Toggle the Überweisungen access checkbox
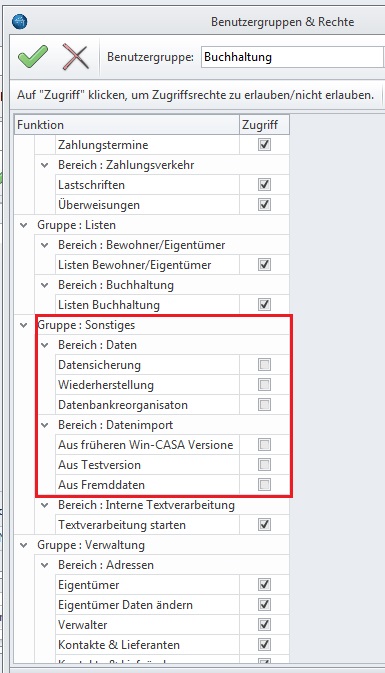 point(264,205)
